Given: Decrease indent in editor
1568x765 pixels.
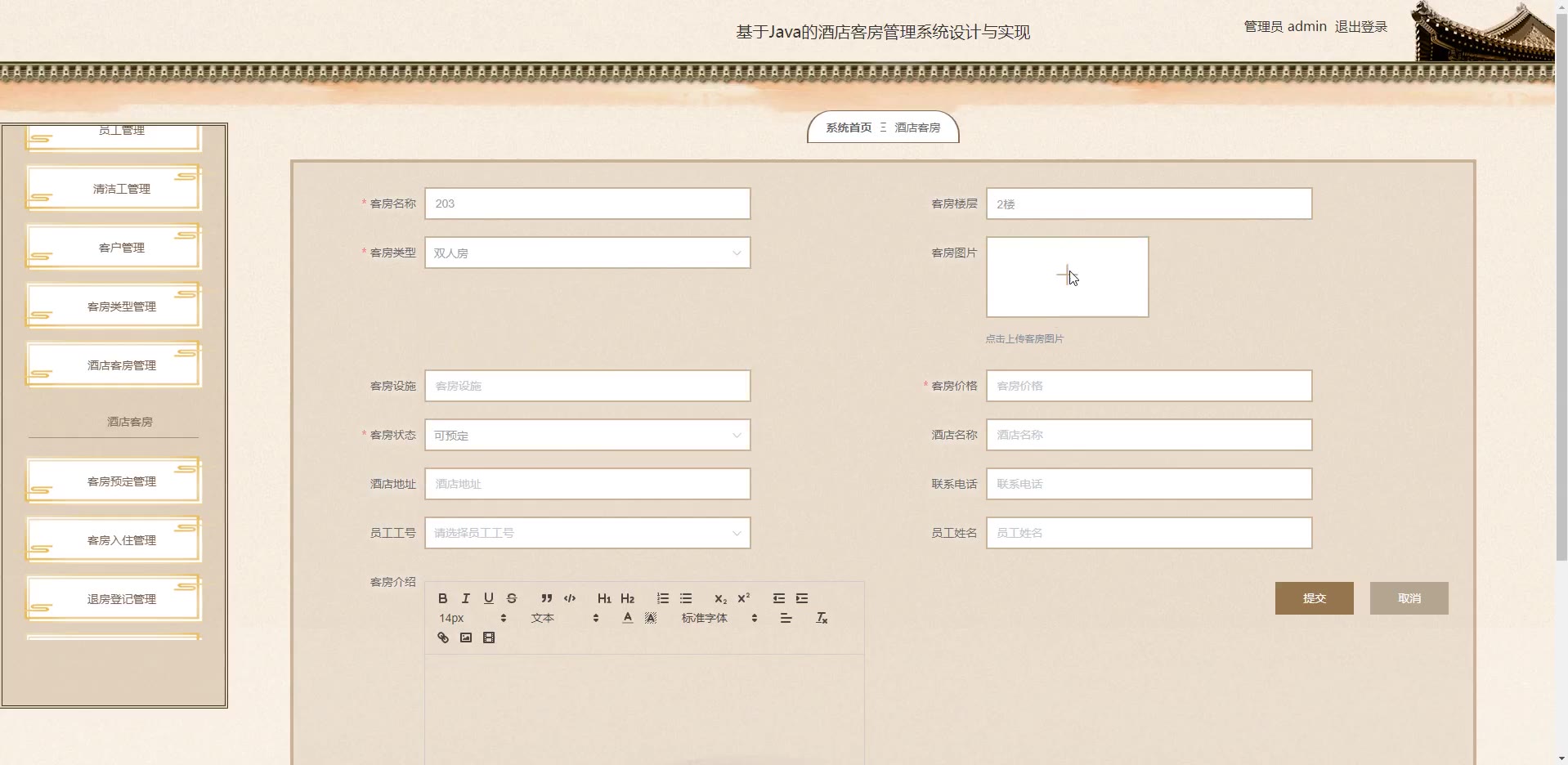Looking at the screenshot, I should (779, 598).
